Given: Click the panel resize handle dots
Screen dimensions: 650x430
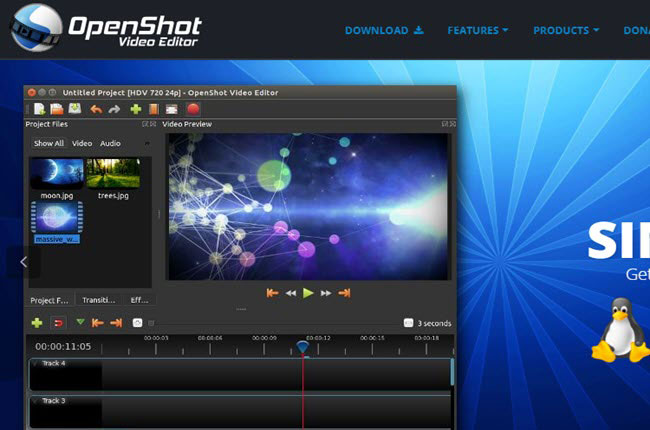Looking at the screenshot, I should coord(241,309).
